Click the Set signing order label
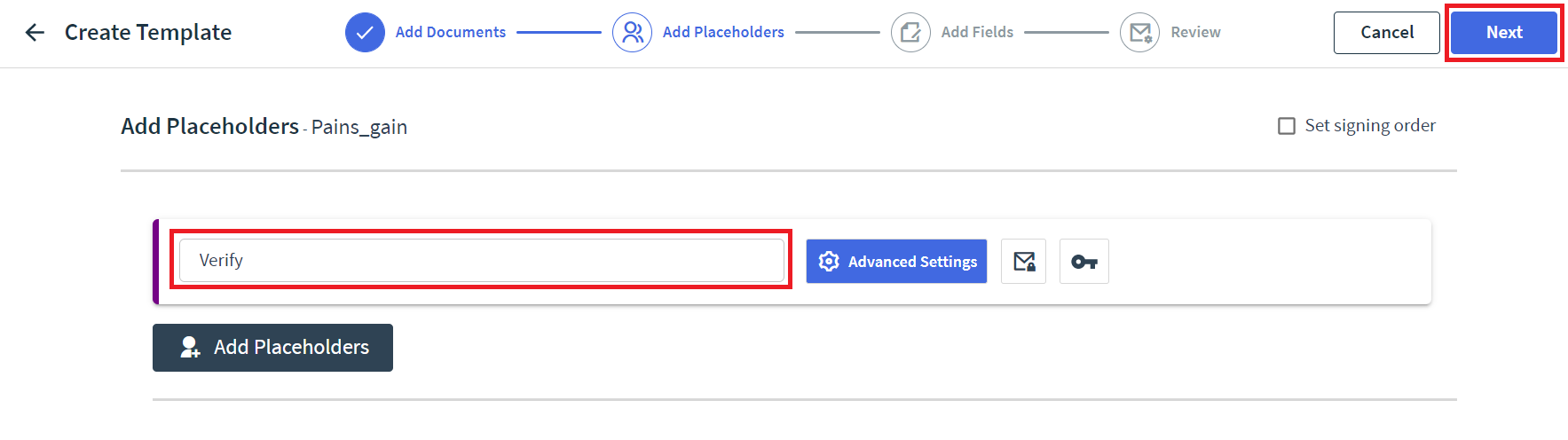Image resolution: width=1568 pixels, height=440 pixels. [1369, 126]
